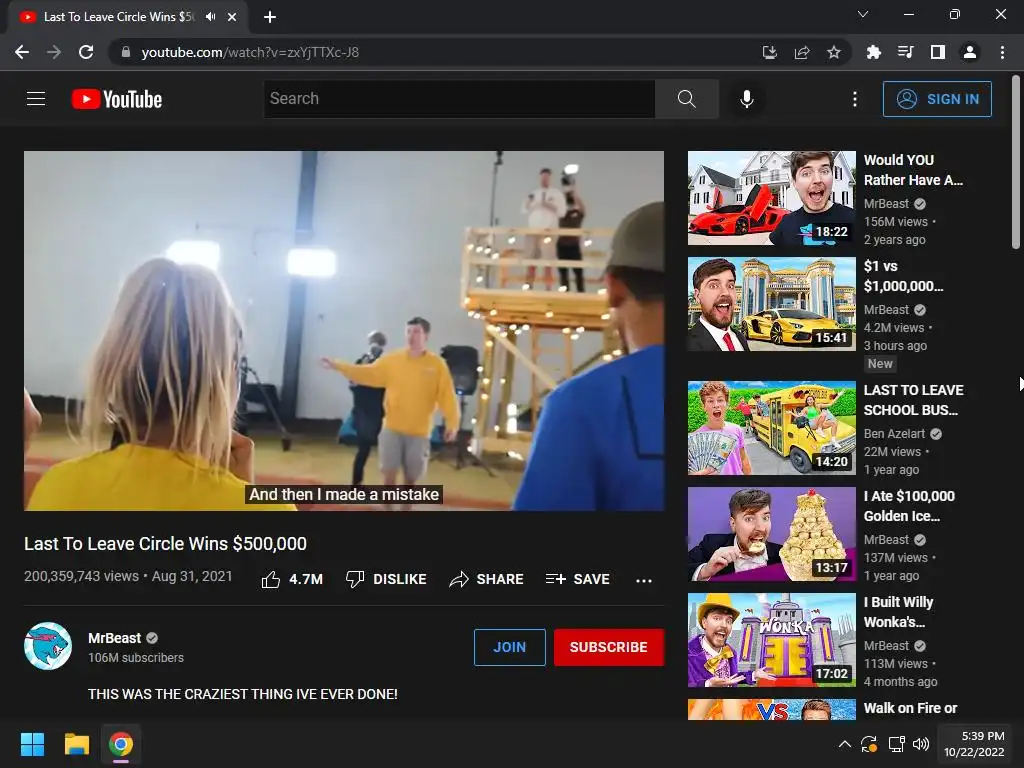The image size is (1024, 768).
Task: Reload the YouTube page
Action: pyautogui.click(x=86, y=52)
